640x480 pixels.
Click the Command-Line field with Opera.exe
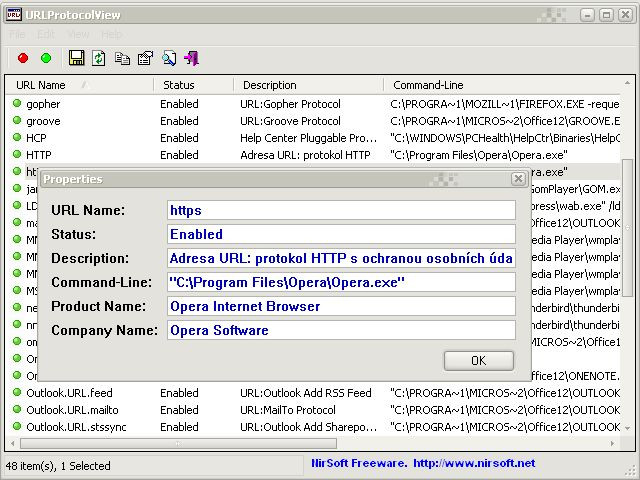pyautogui.click(x=341, y=282)
